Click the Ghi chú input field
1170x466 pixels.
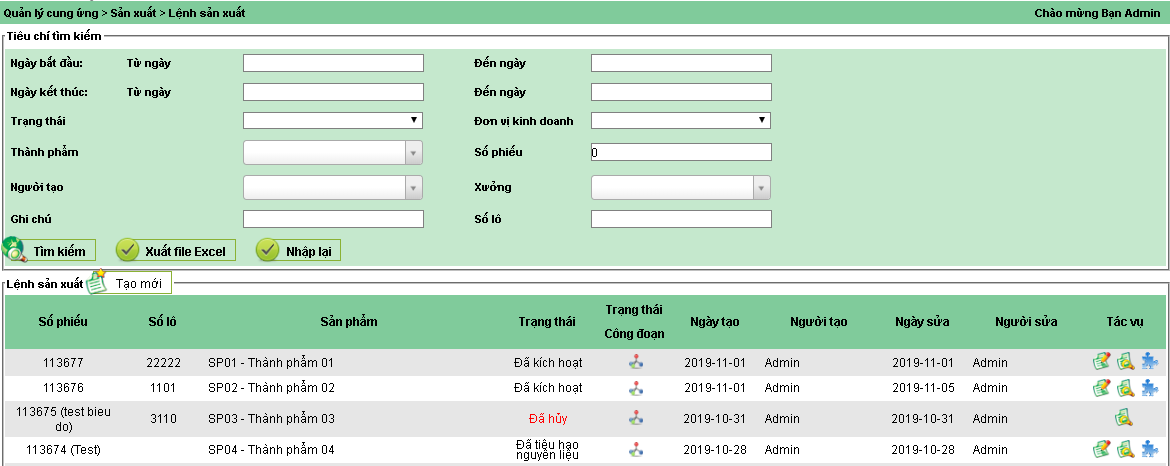point(334,218)
